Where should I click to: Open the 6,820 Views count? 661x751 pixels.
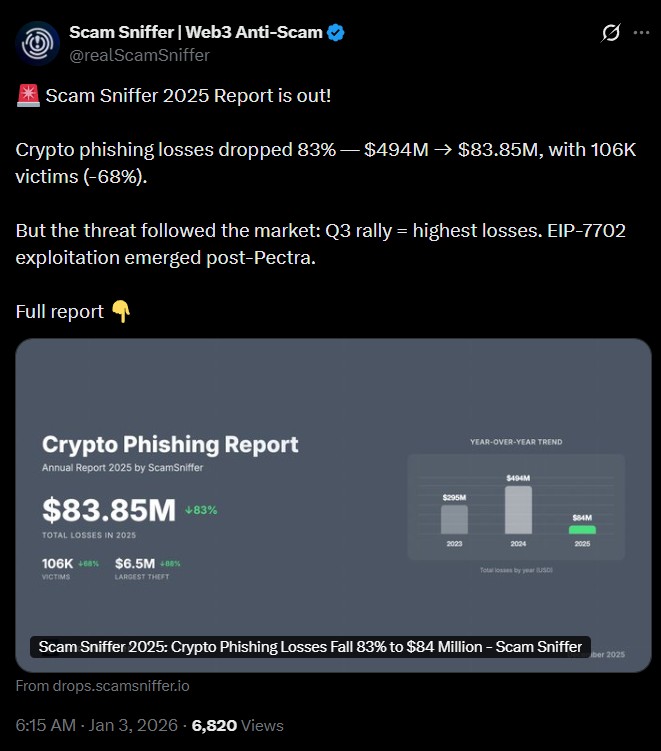click(238, 725)
